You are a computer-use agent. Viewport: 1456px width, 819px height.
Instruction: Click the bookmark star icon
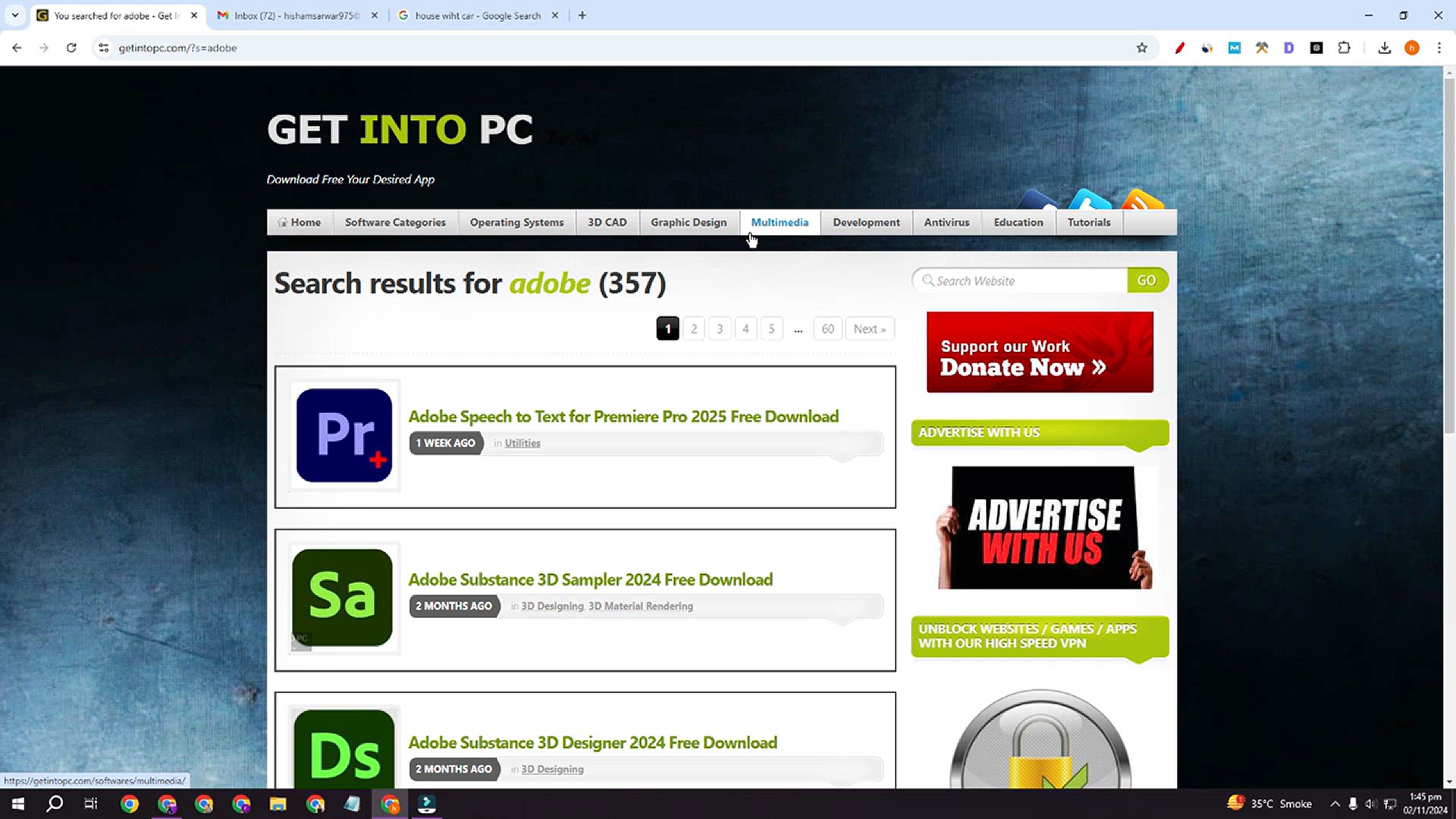1142,48
